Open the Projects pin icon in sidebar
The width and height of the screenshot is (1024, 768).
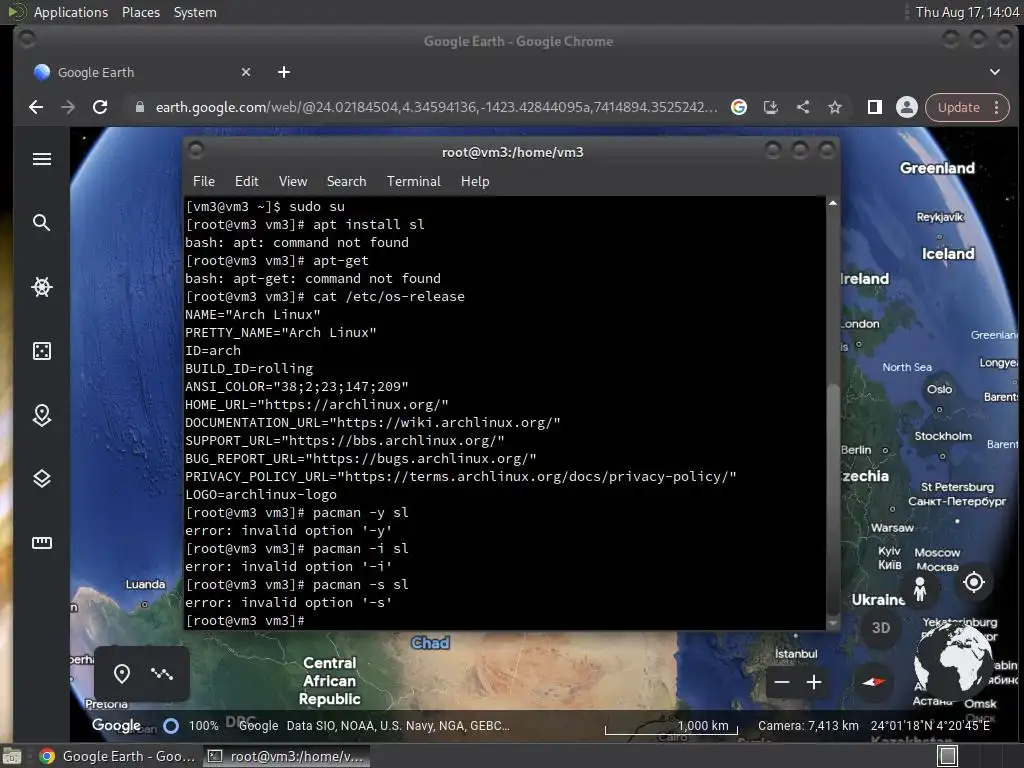[x=42, y=415]
